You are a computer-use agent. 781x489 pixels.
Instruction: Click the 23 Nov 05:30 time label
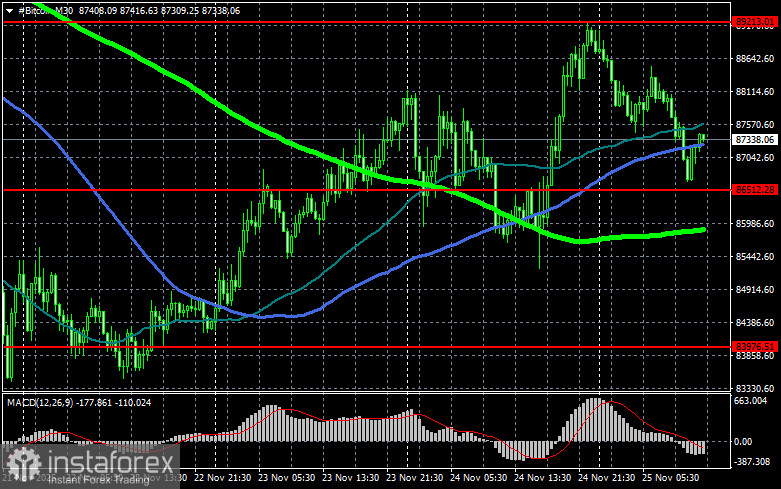286,478
